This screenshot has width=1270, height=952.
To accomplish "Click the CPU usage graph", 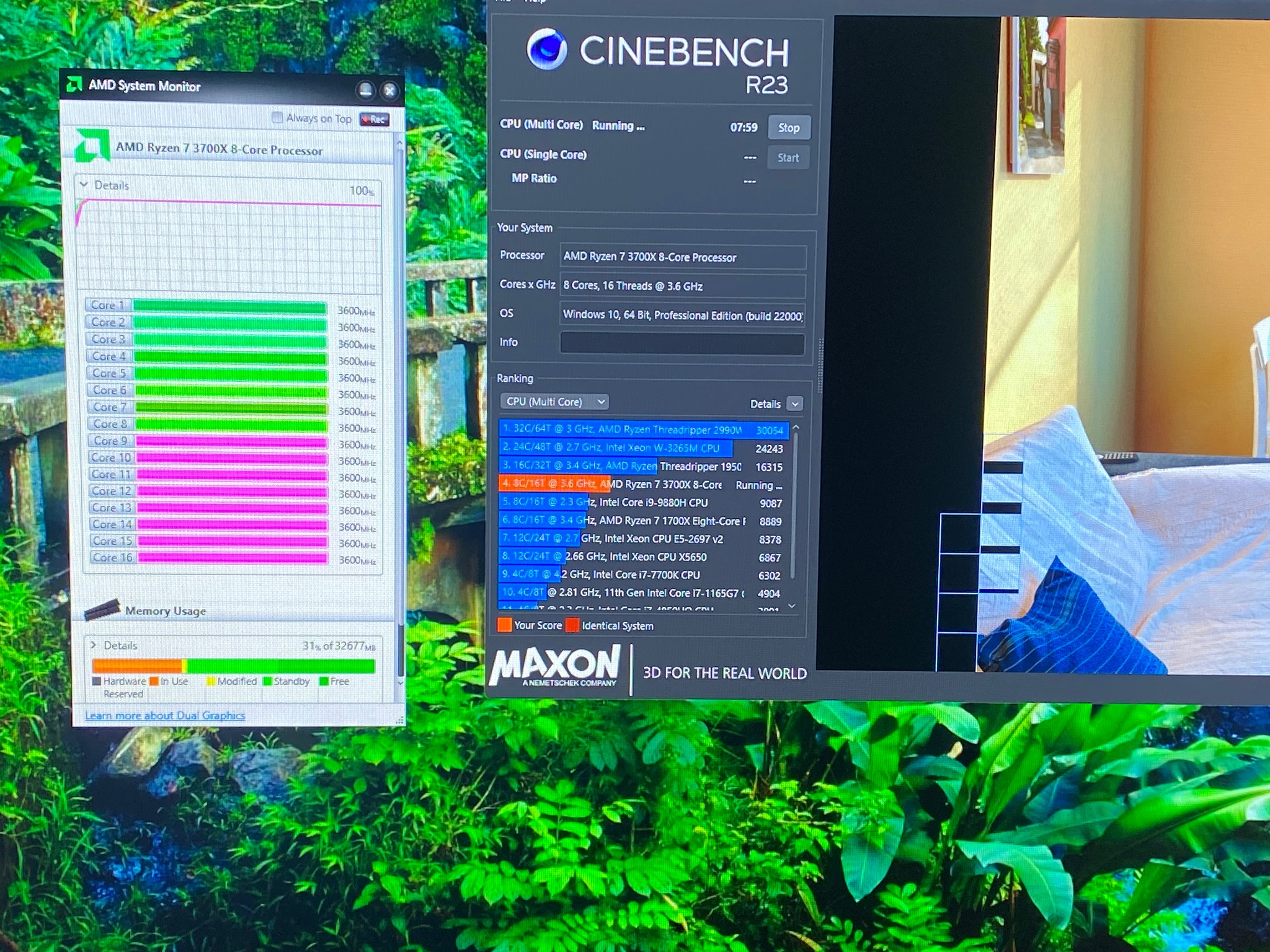I will (x=228, y=245).
